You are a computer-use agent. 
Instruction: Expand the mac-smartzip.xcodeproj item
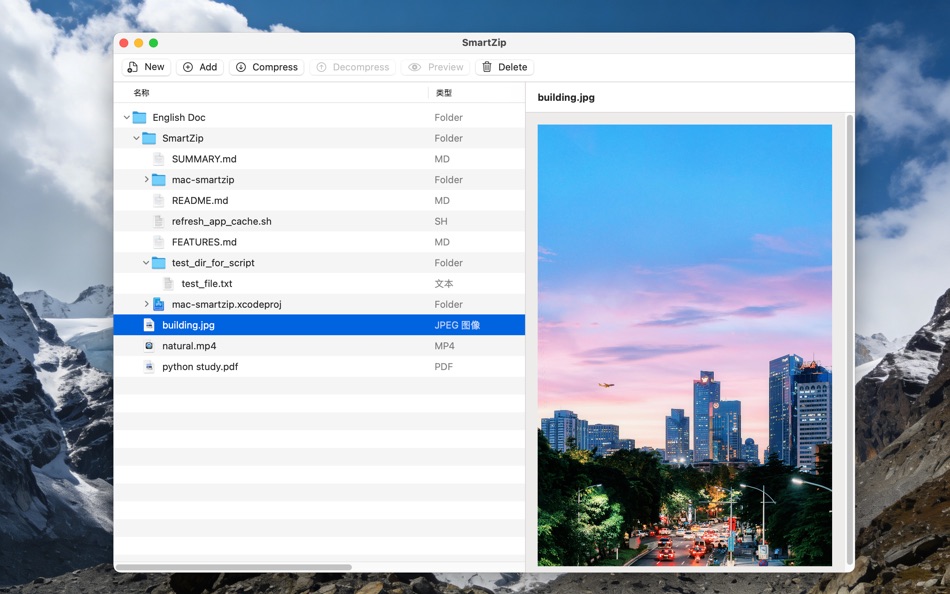click(145, 304)
